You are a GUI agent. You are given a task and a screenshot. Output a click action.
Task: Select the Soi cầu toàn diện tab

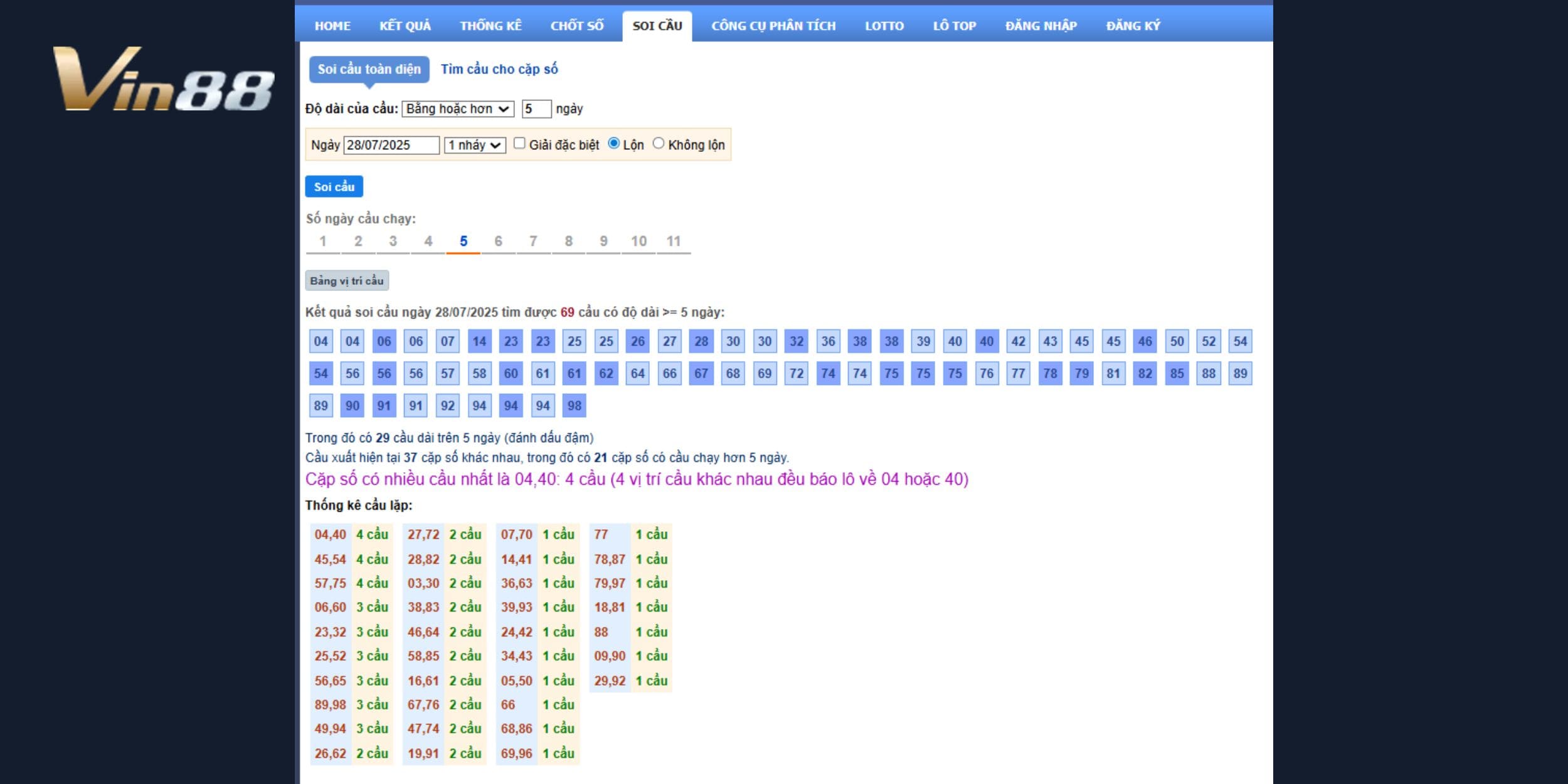[x=369, y=69]
